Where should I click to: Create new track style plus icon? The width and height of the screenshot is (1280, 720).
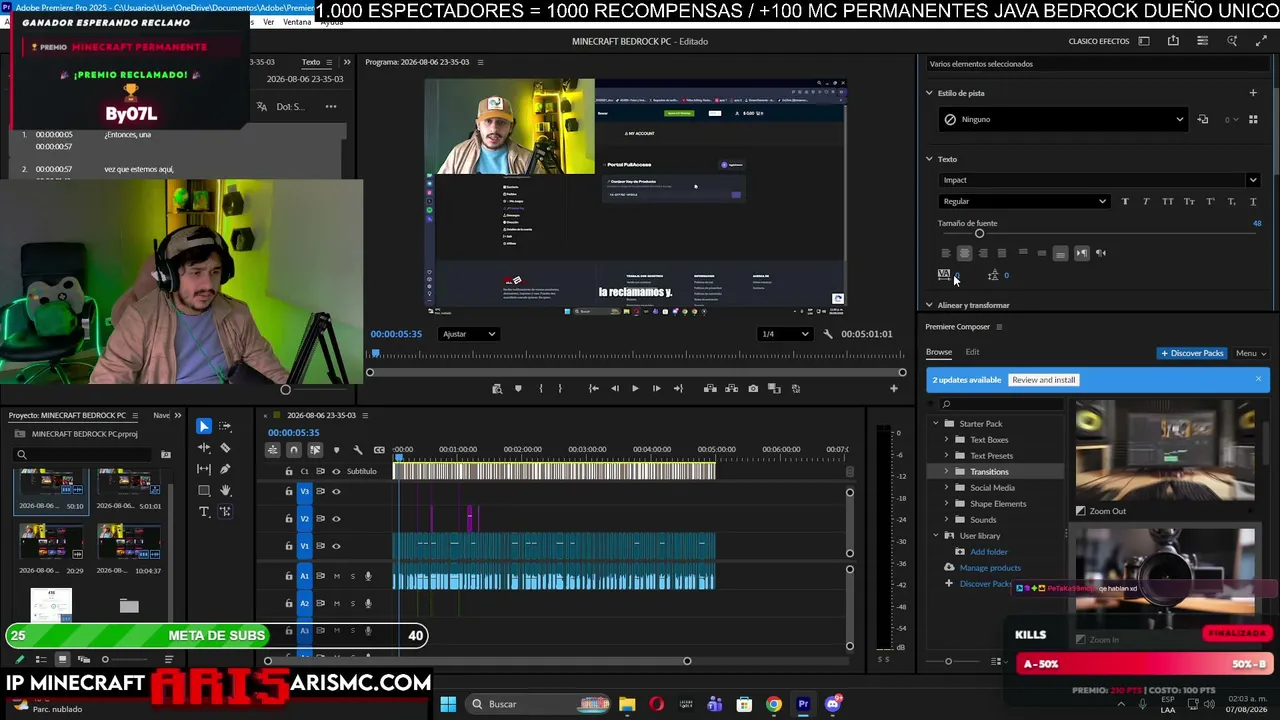point(1252,93)
